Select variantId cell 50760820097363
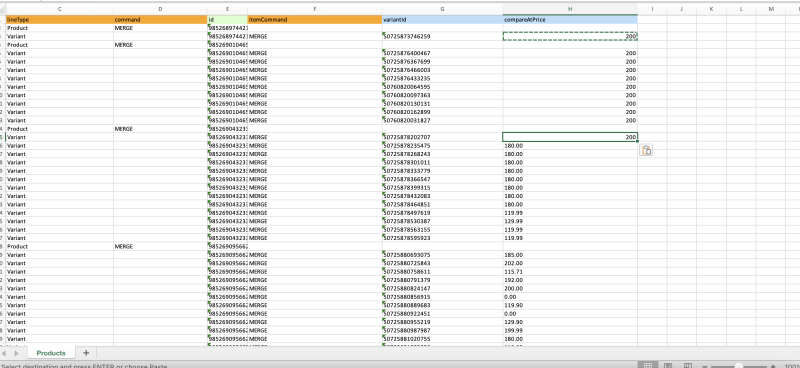 coord(442,95)
